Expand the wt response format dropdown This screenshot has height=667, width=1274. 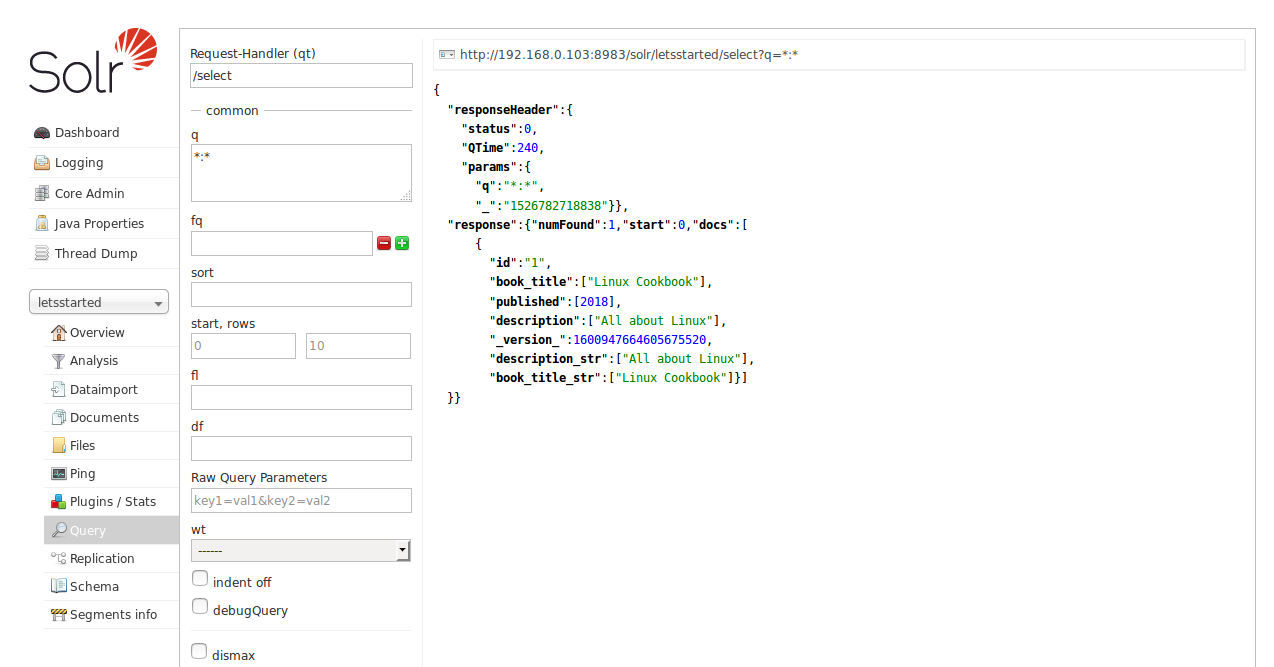(x=301, y=550)
